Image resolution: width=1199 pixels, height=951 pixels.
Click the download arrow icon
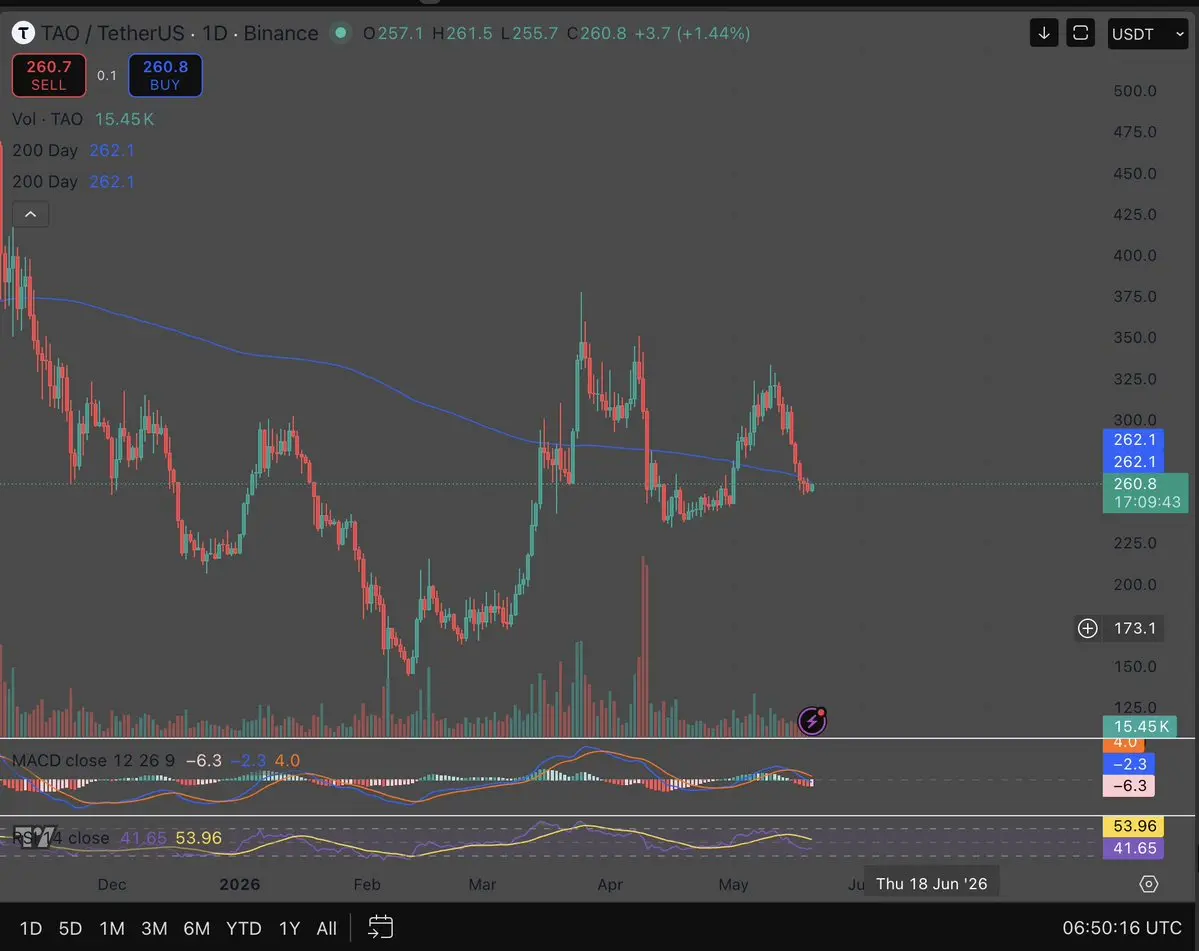pyautogui.click(x=1044, y=33)
